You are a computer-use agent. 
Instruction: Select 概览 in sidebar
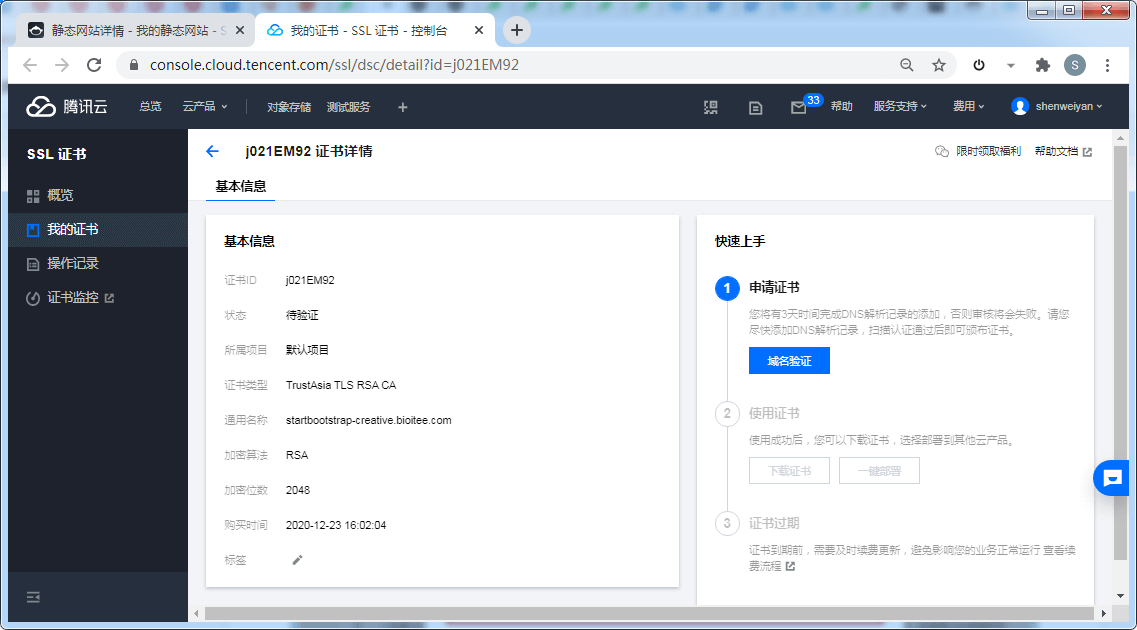coord(98,196)
